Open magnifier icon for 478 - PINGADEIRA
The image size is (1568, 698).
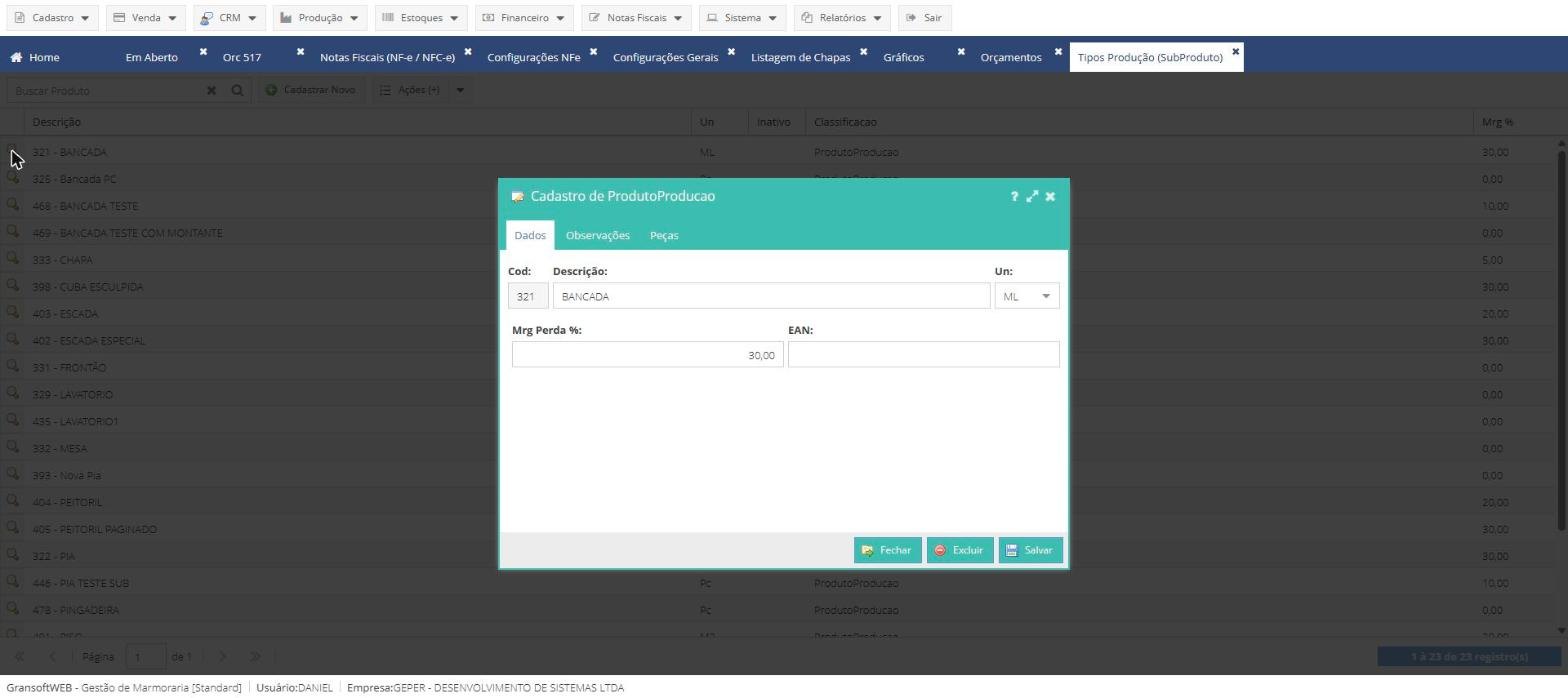point(13,608)
